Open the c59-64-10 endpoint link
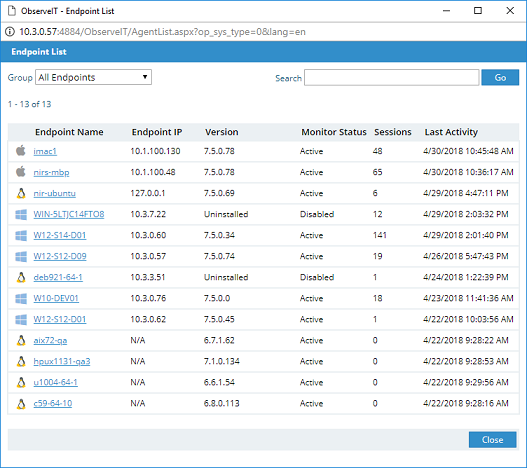Viewport: 527px width, 468px height. (x=53, y=403)
